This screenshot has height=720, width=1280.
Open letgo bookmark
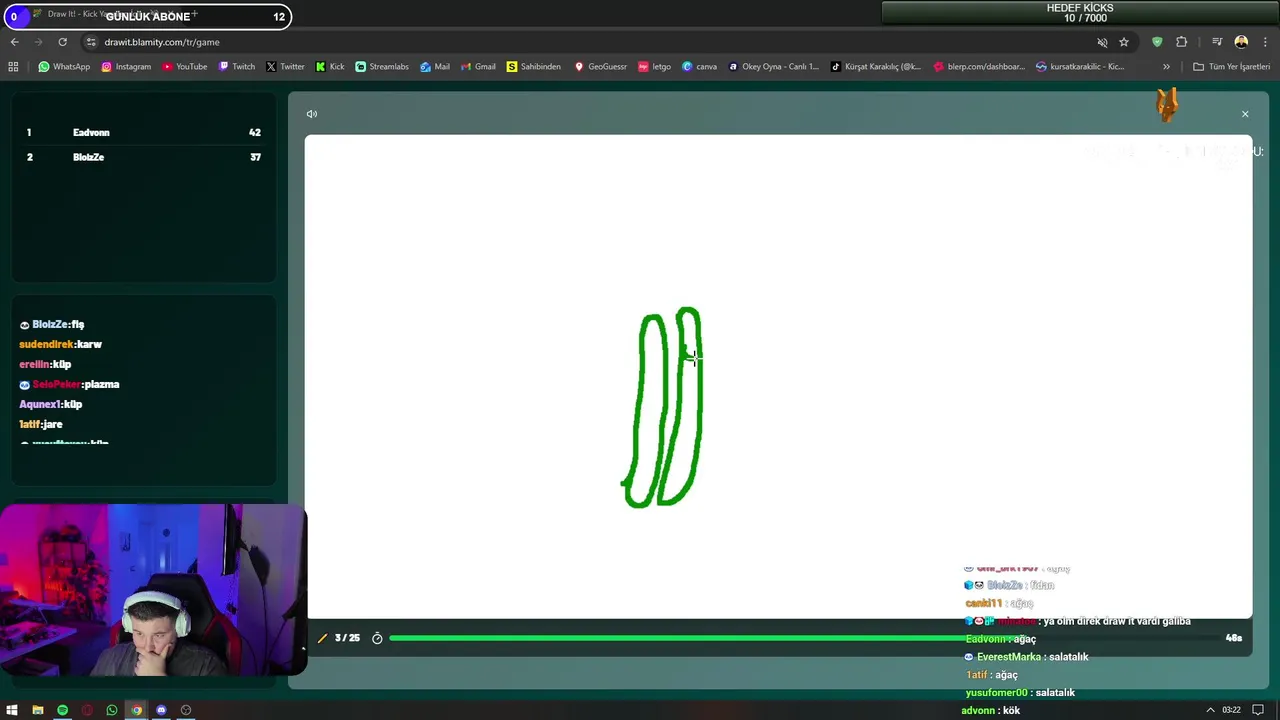654,67
